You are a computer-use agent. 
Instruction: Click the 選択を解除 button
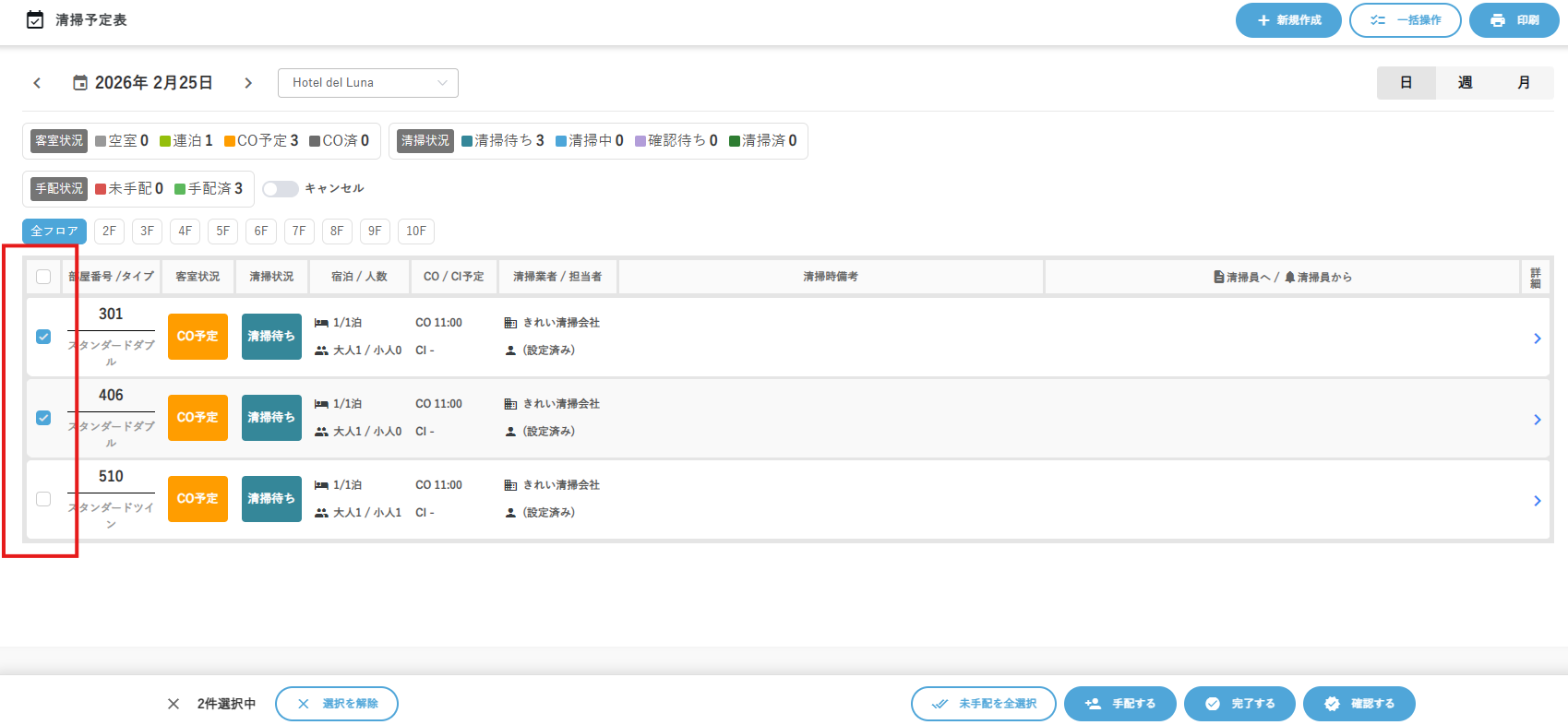[337, 704]
